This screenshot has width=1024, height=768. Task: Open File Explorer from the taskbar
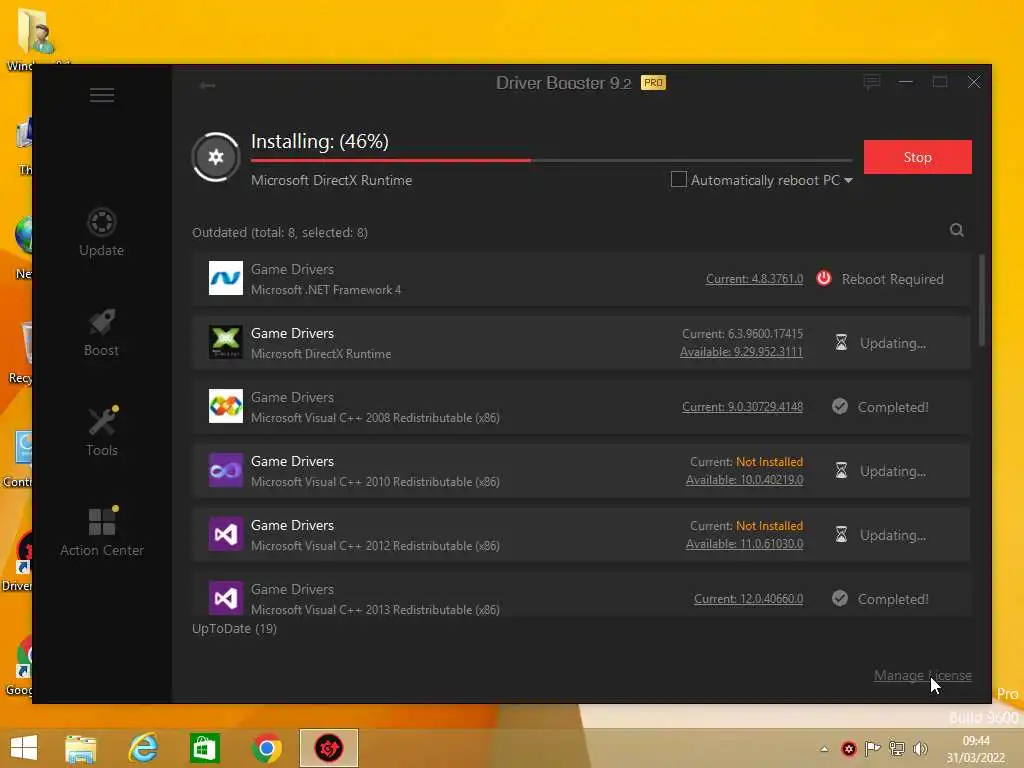tap(80, 748)
